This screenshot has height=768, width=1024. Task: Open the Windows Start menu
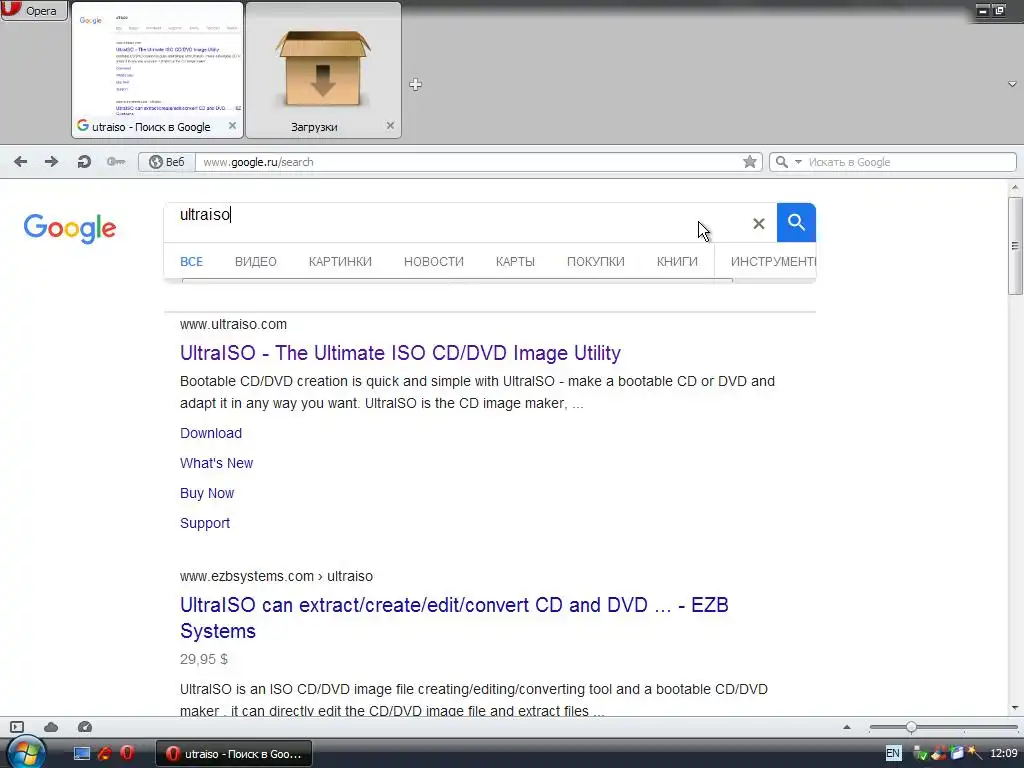(x=25, y=753)
